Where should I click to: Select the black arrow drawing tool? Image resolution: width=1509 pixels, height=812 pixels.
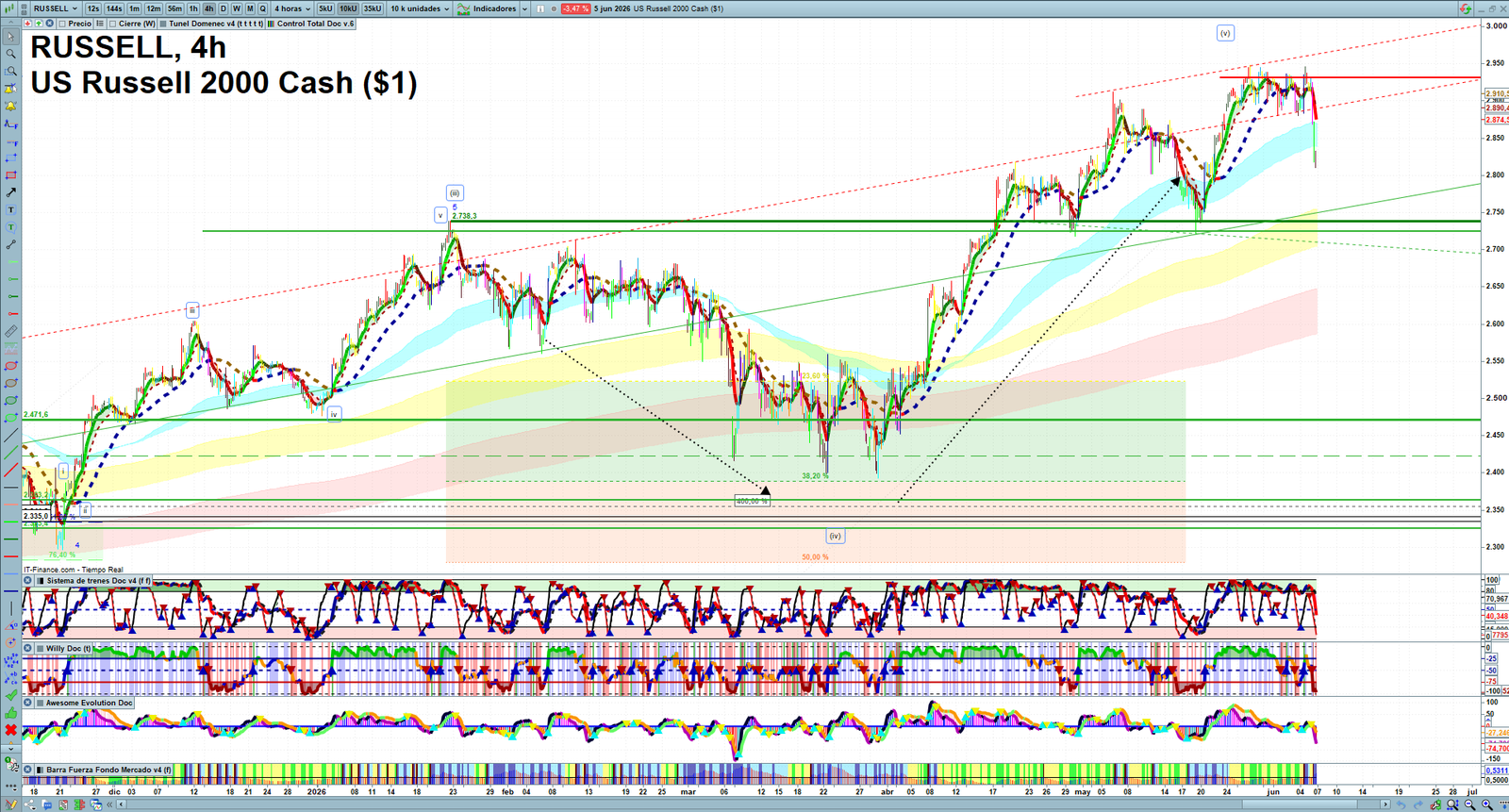(11, 192)
